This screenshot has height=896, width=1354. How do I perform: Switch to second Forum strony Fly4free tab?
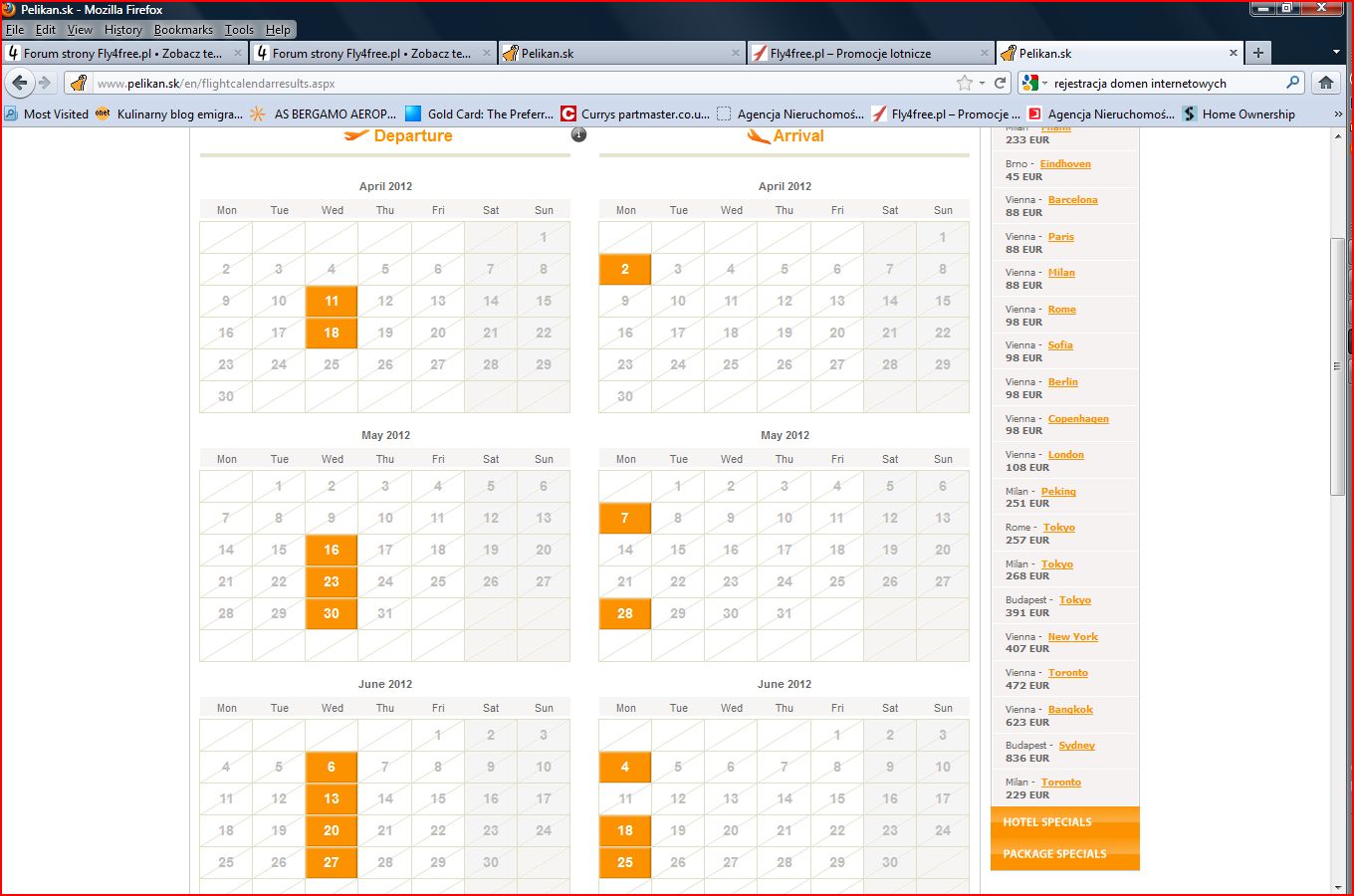373,53
